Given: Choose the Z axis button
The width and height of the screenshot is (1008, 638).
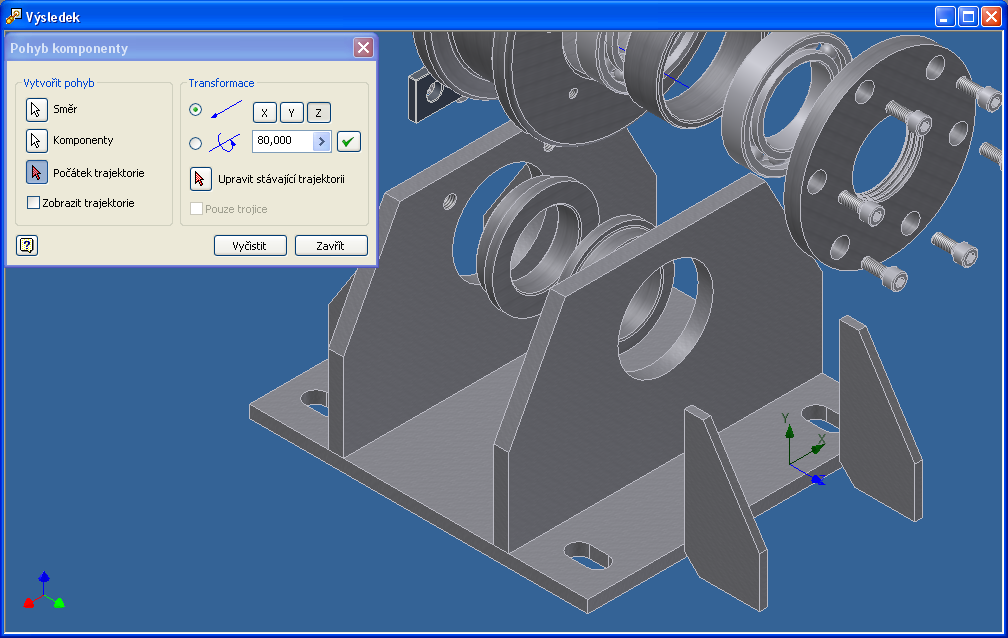Looking at the screenshot, I should (x=318, y=113).
